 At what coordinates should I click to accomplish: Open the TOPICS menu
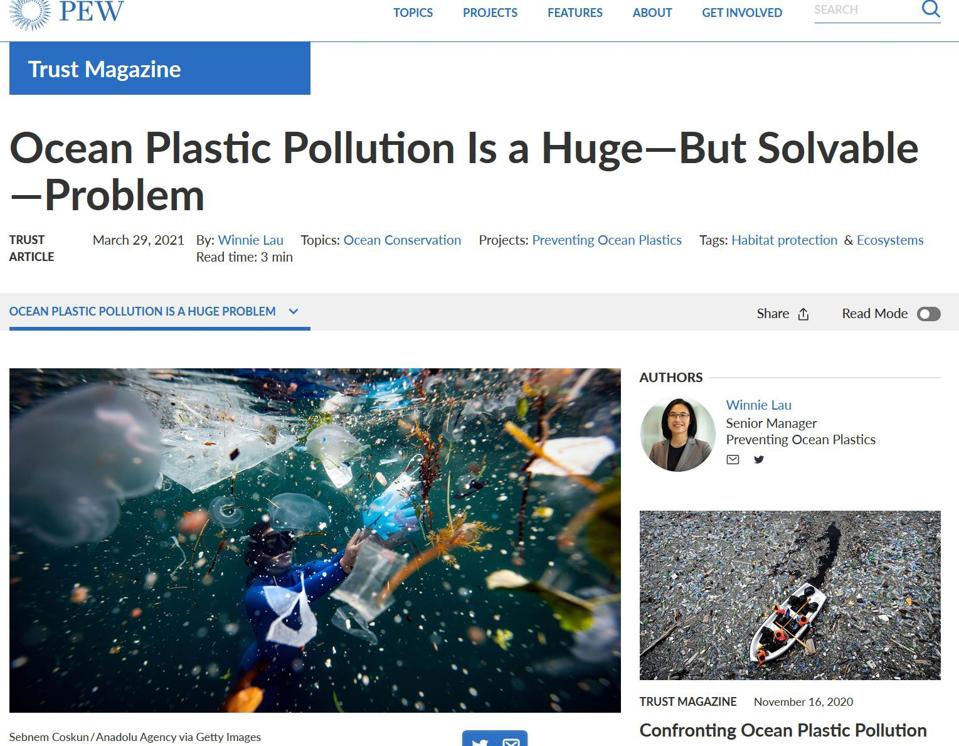pos(412,13)
